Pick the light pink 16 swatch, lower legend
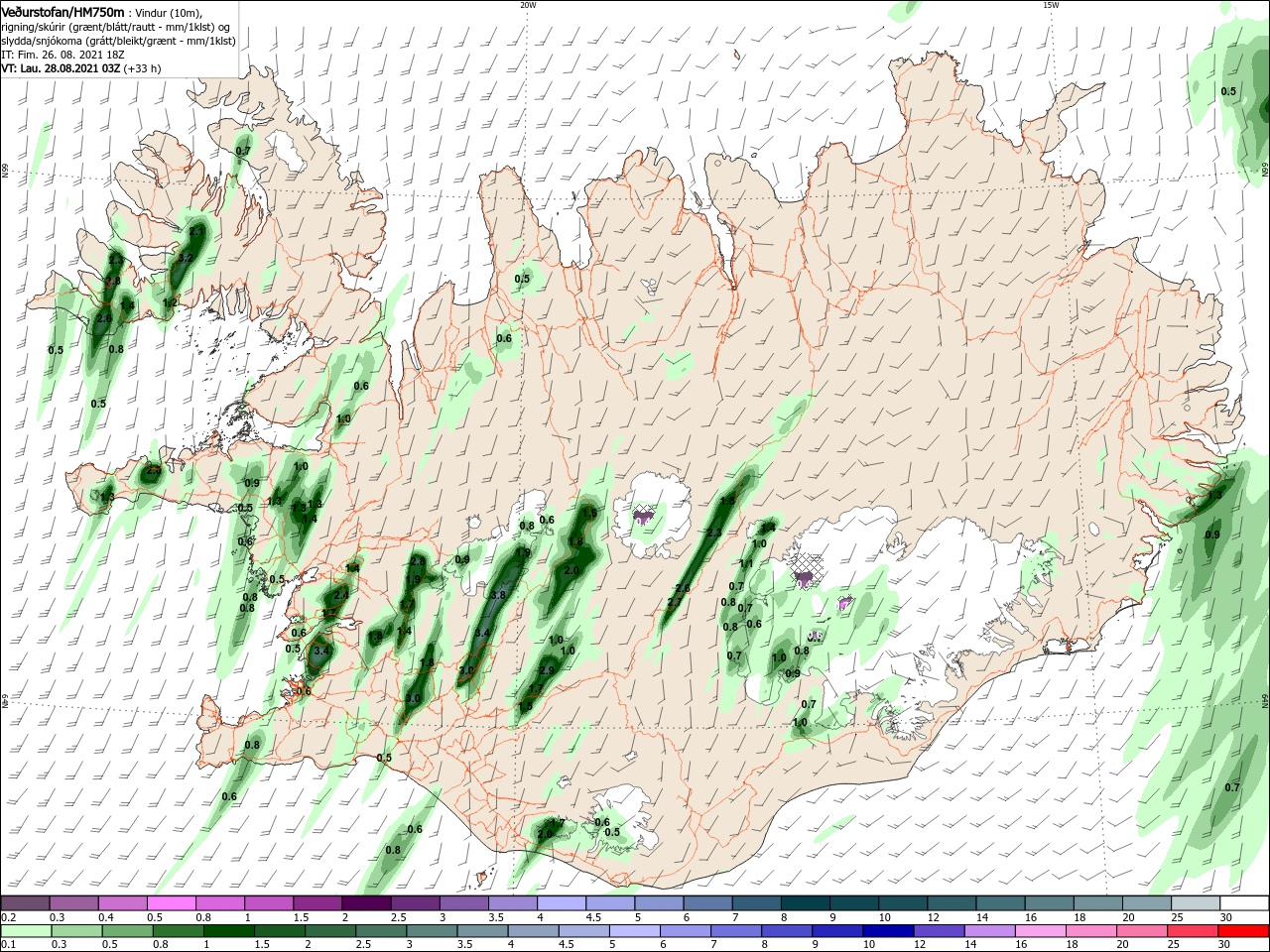This screenshot has height=952, width=1270. coord(1041,931)
